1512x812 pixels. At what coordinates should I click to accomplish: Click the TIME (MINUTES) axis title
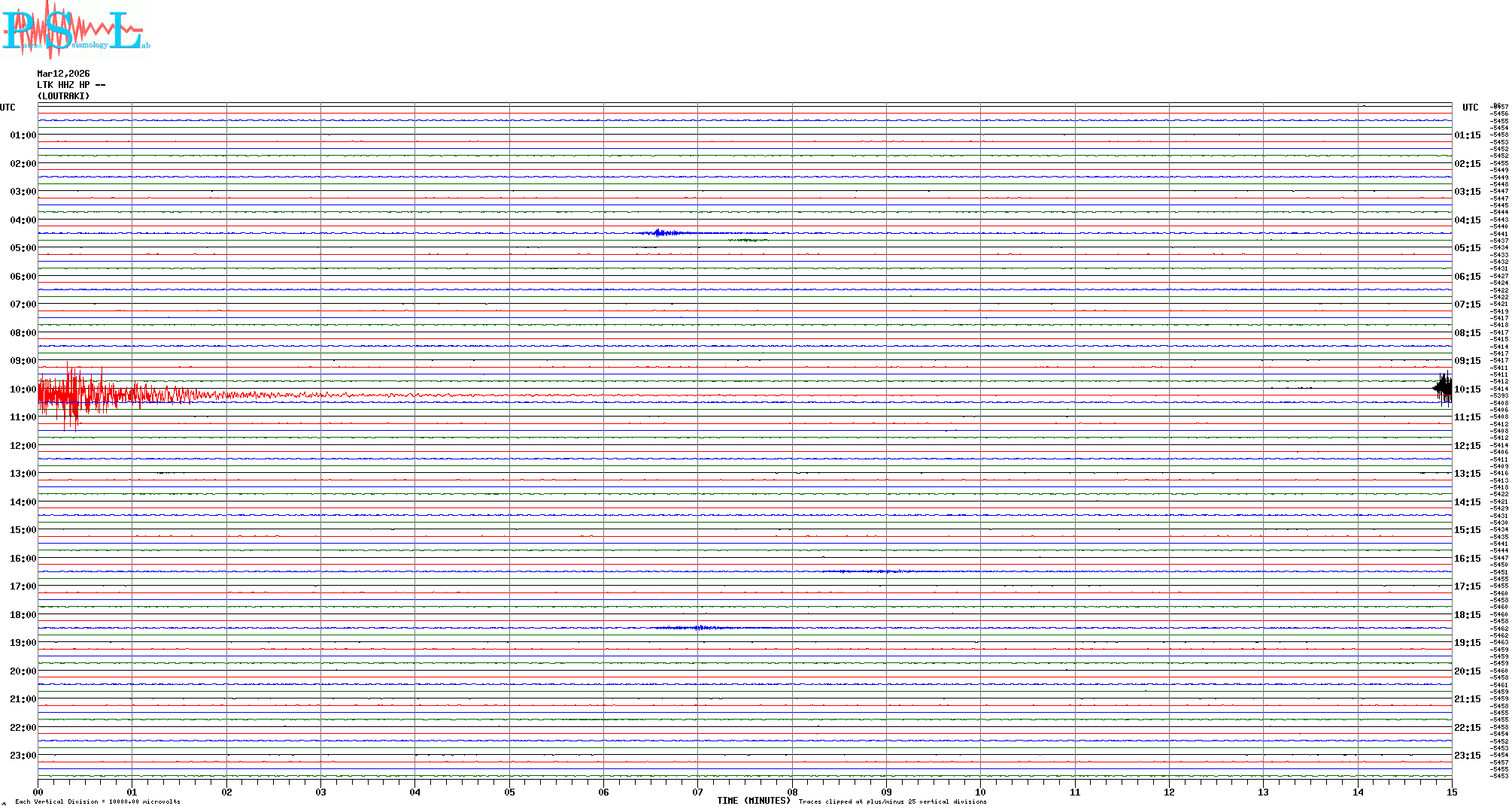coord(753,801)
